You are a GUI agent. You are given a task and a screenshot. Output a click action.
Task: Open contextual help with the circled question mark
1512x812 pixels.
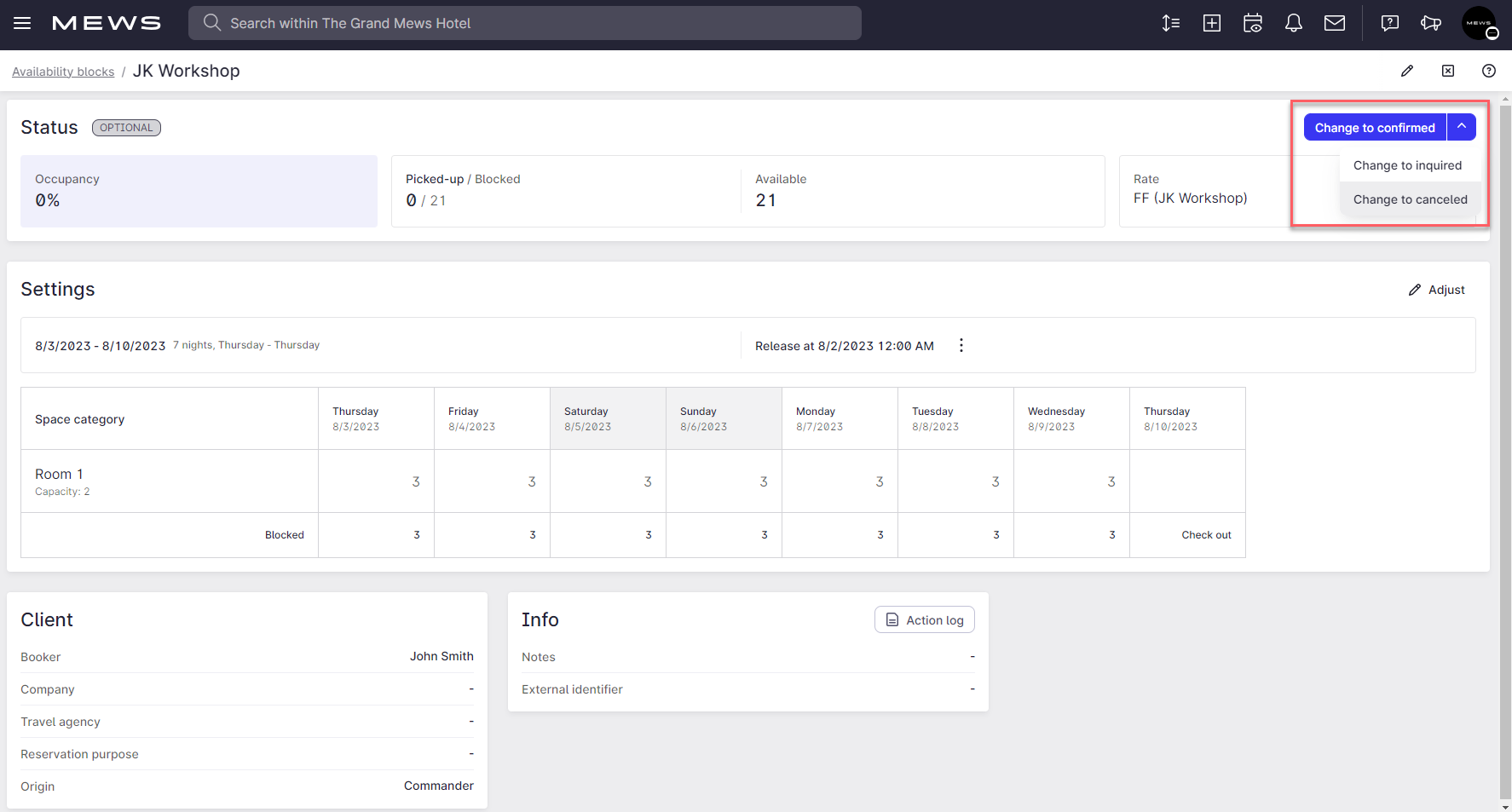click(1489, 71)
